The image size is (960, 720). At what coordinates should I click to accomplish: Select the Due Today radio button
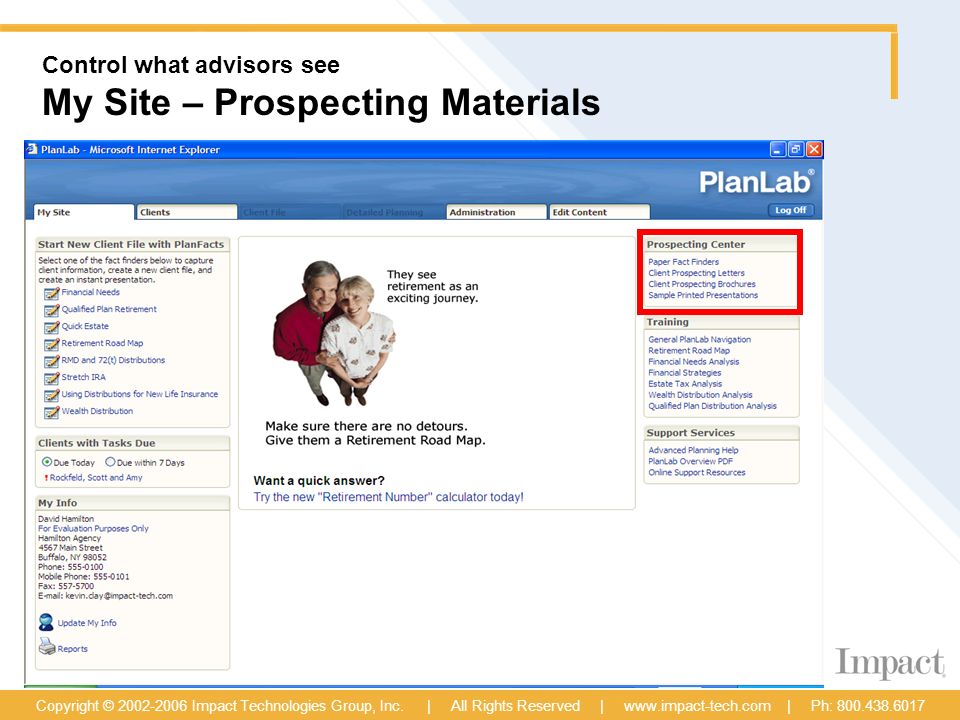[x=47, y=462]
